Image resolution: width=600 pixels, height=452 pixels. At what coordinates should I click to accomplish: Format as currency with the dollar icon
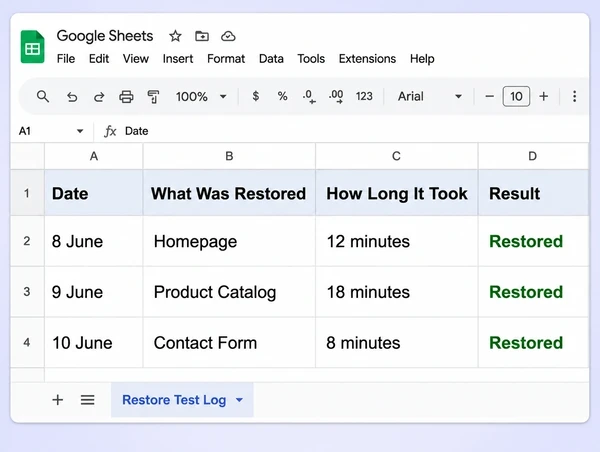pos(256,96)
